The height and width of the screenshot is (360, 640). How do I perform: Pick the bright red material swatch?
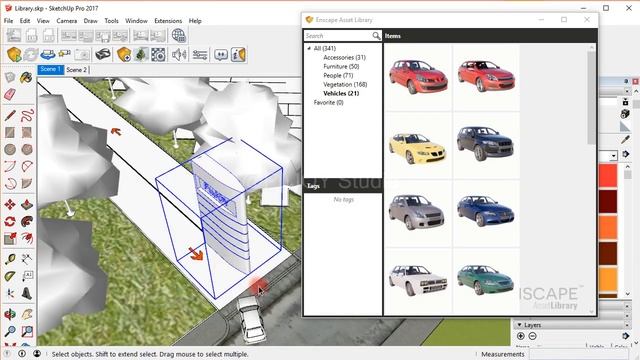click(x=608, y=175)
